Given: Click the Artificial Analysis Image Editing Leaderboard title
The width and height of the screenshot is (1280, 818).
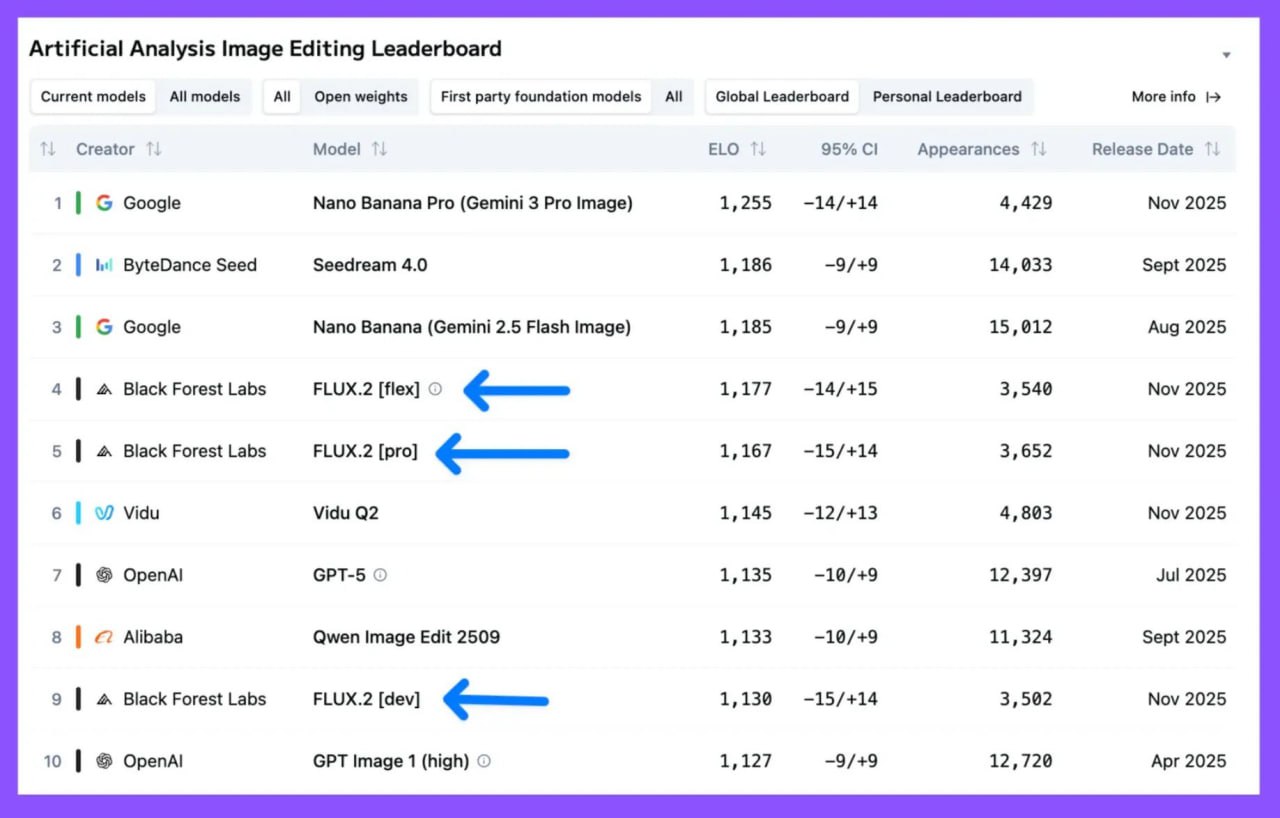Looking at the screenshot, I should (x=265, y=48).
